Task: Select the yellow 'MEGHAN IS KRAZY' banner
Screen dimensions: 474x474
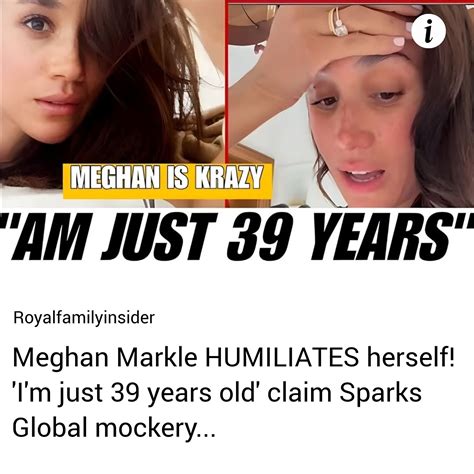Action: click(x=168, y=180)
